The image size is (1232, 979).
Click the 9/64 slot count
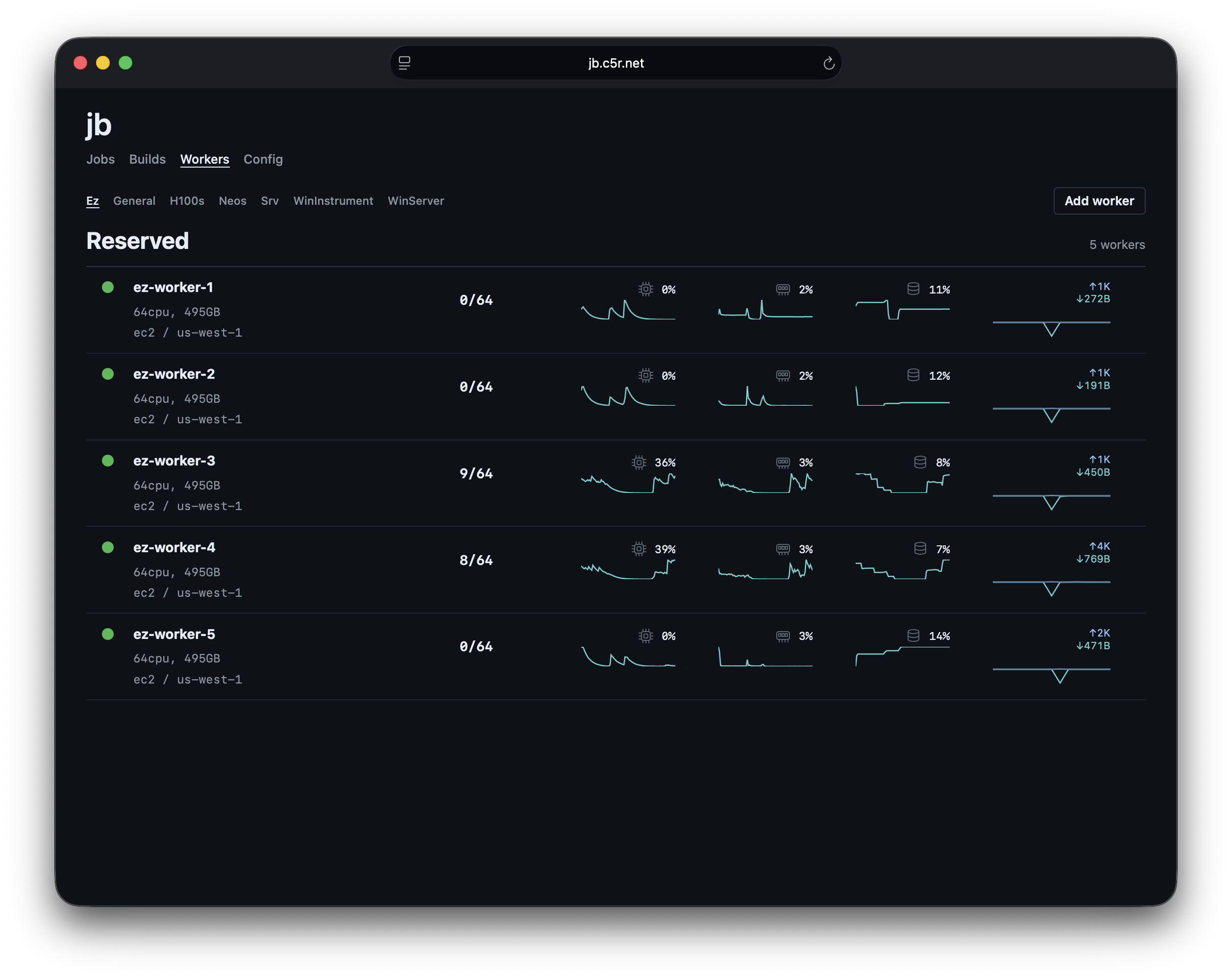click(476, 474)
